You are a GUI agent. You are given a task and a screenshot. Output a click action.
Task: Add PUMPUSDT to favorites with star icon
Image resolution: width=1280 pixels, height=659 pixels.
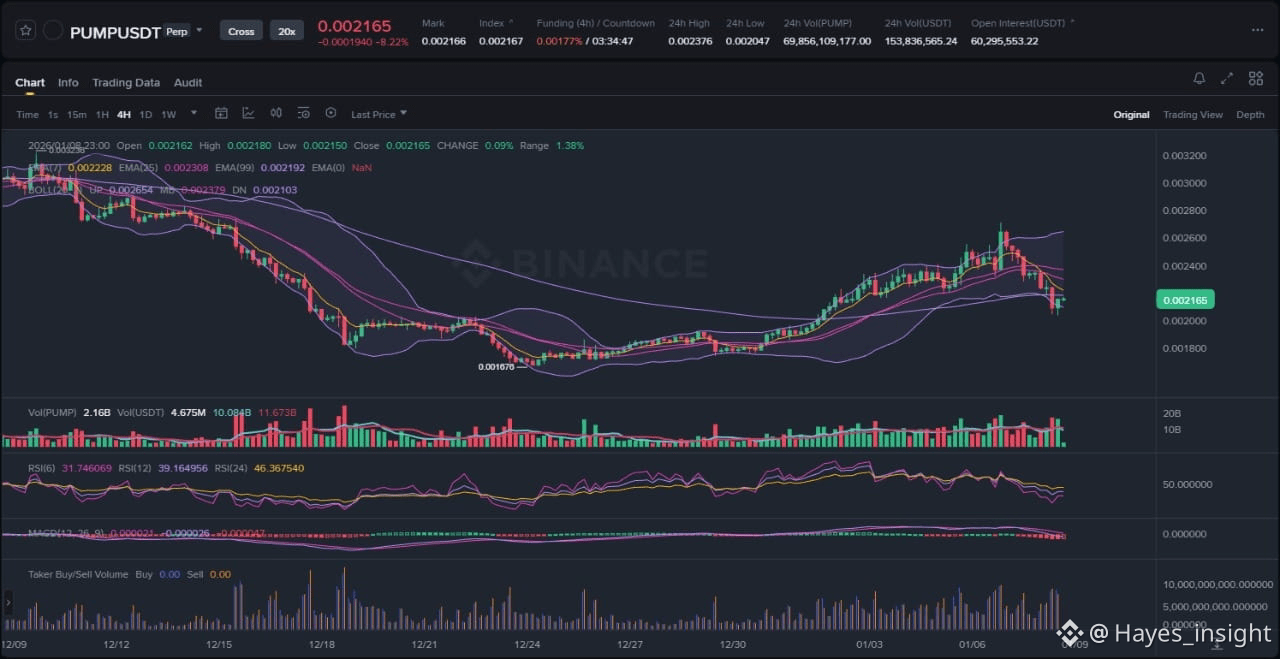[x=25, y=31]
